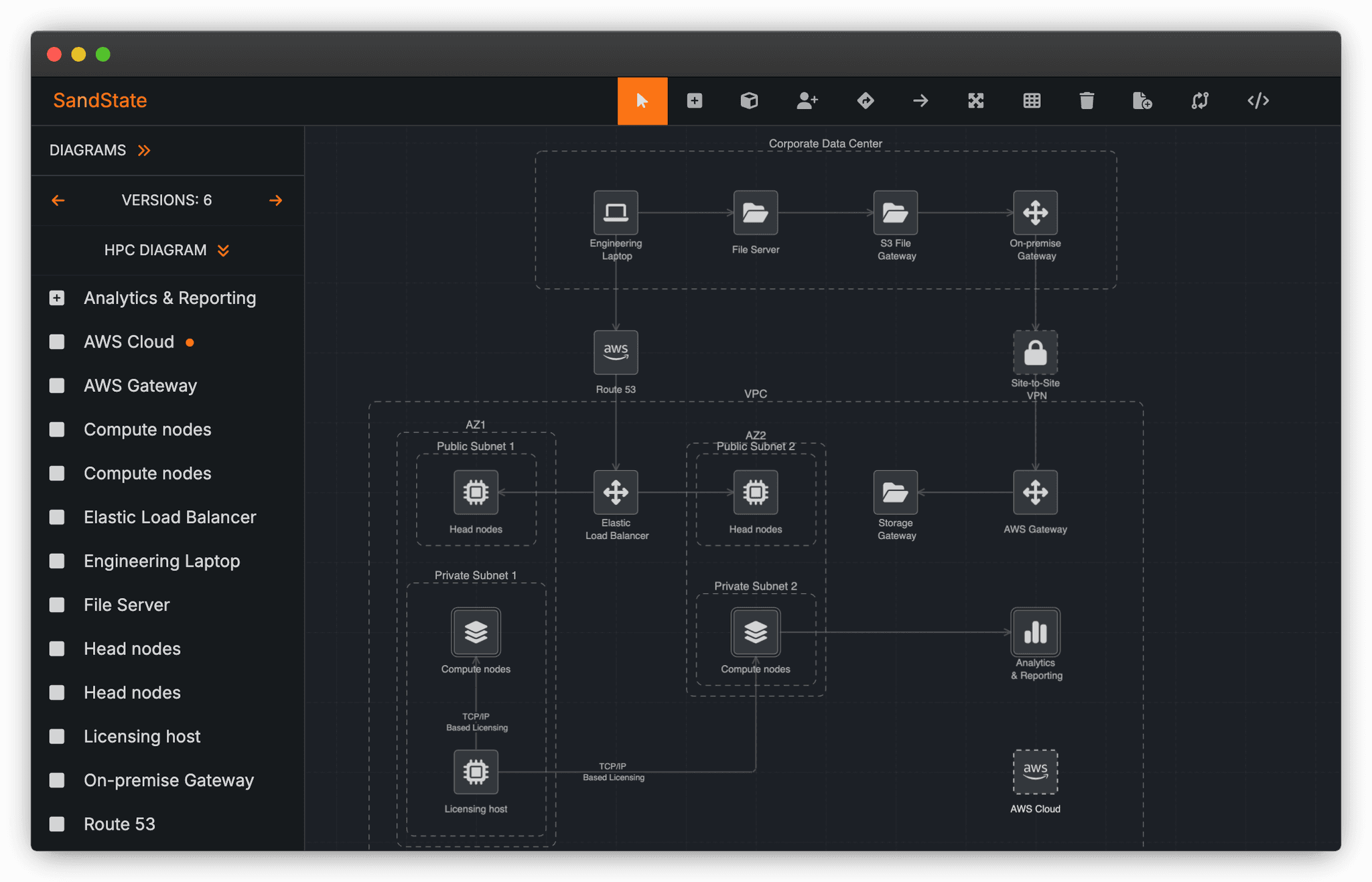The height and width of the screenshot is (882, 1372).
Task: Go to the previous version with the left arrow
Action: [58, 200]
